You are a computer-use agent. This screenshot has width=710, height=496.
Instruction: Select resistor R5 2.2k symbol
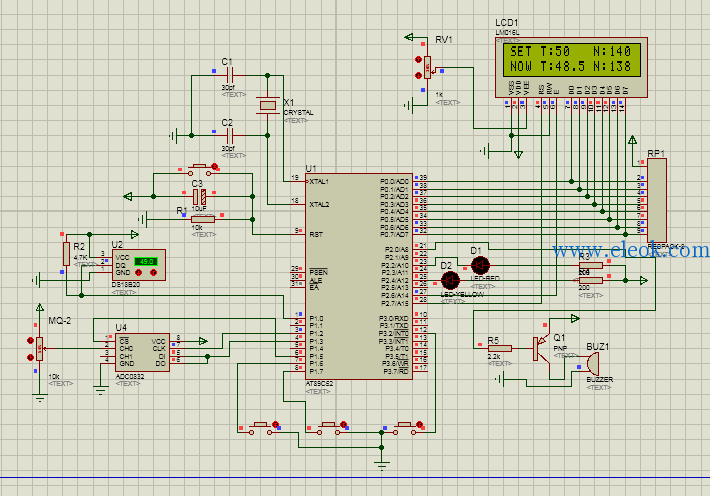[500, 348]
